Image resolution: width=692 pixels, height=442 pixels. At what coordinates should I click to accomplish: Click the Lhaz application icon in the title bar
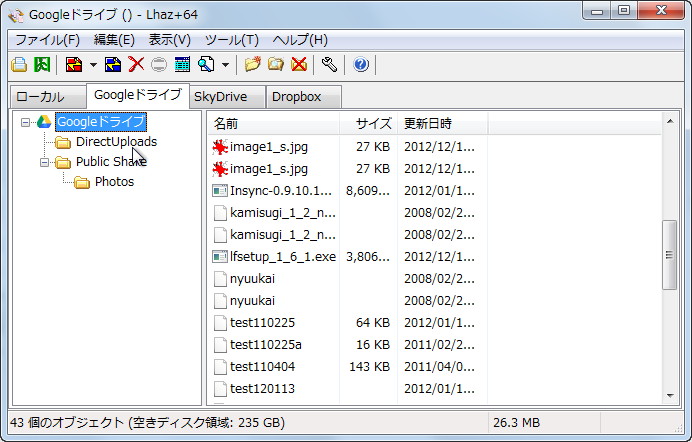pos(16,15)
